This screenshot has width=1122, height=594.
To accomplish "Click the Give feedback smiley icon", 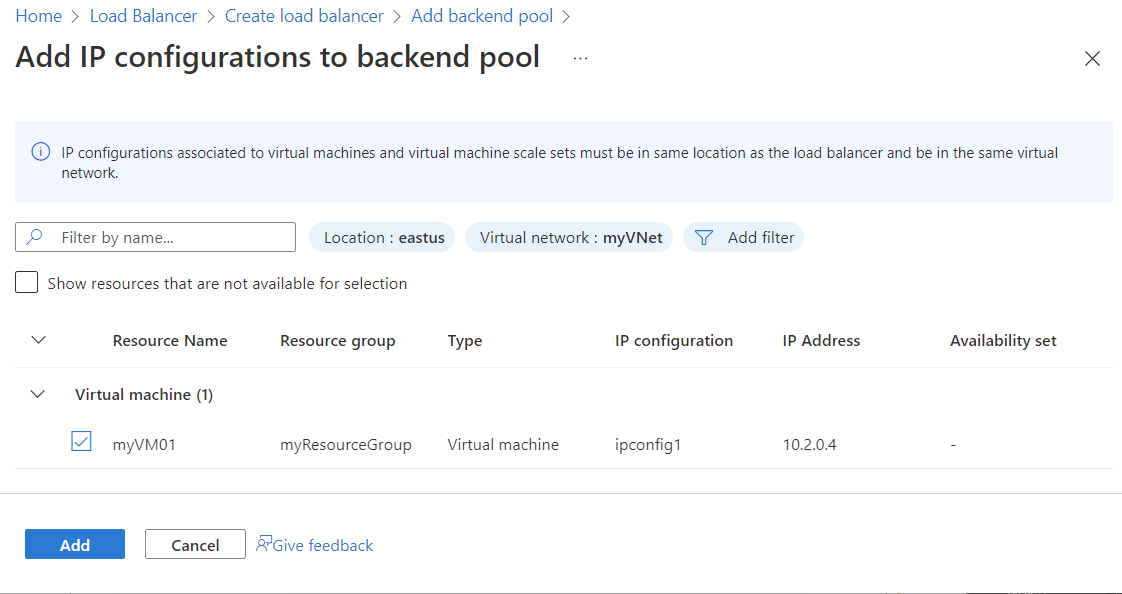I will [x=263, y=544].
